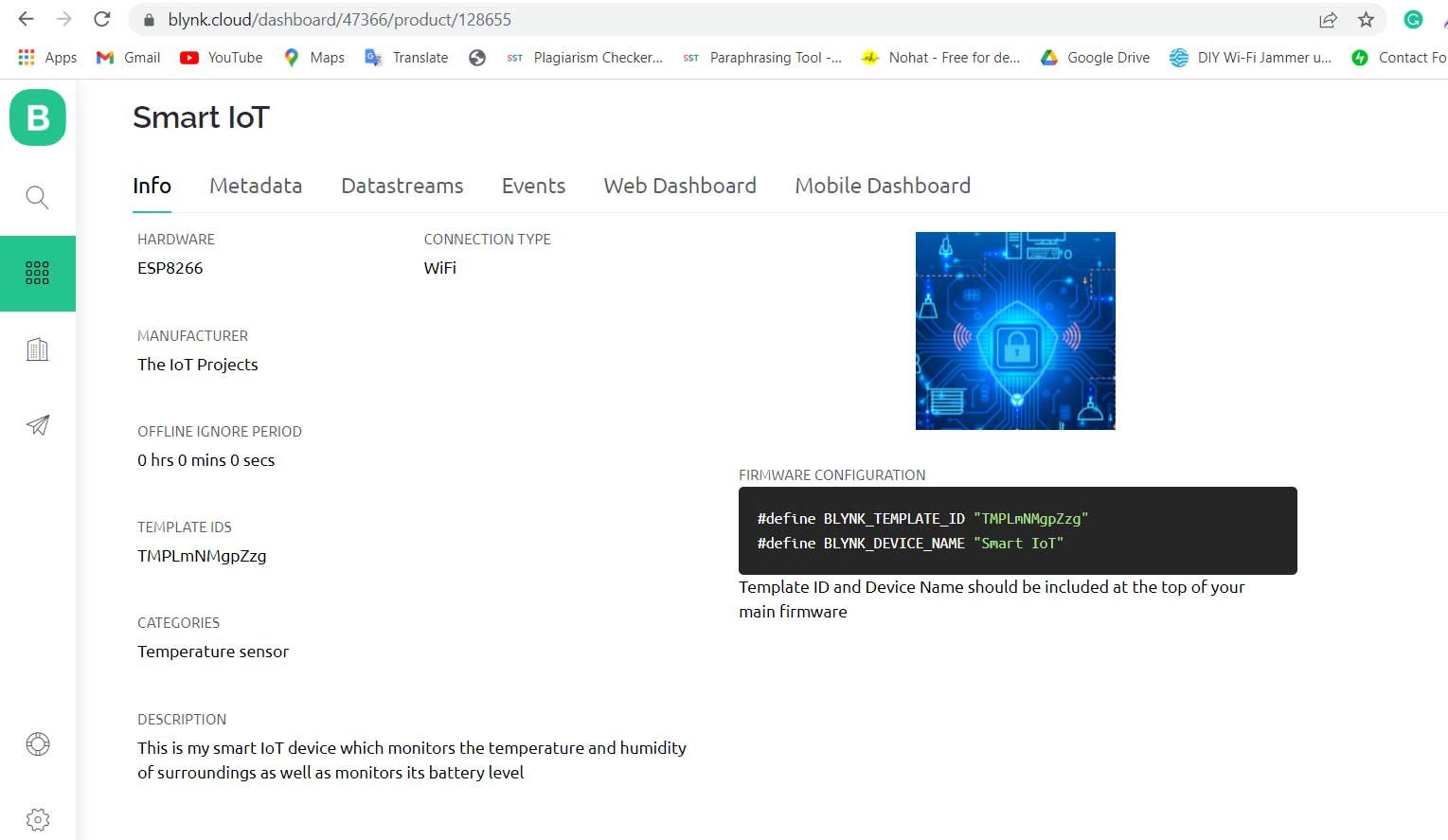This screenshot has width=1448, height=840.
Task: Go back using the browser back arrow
Action: (27, 19)
